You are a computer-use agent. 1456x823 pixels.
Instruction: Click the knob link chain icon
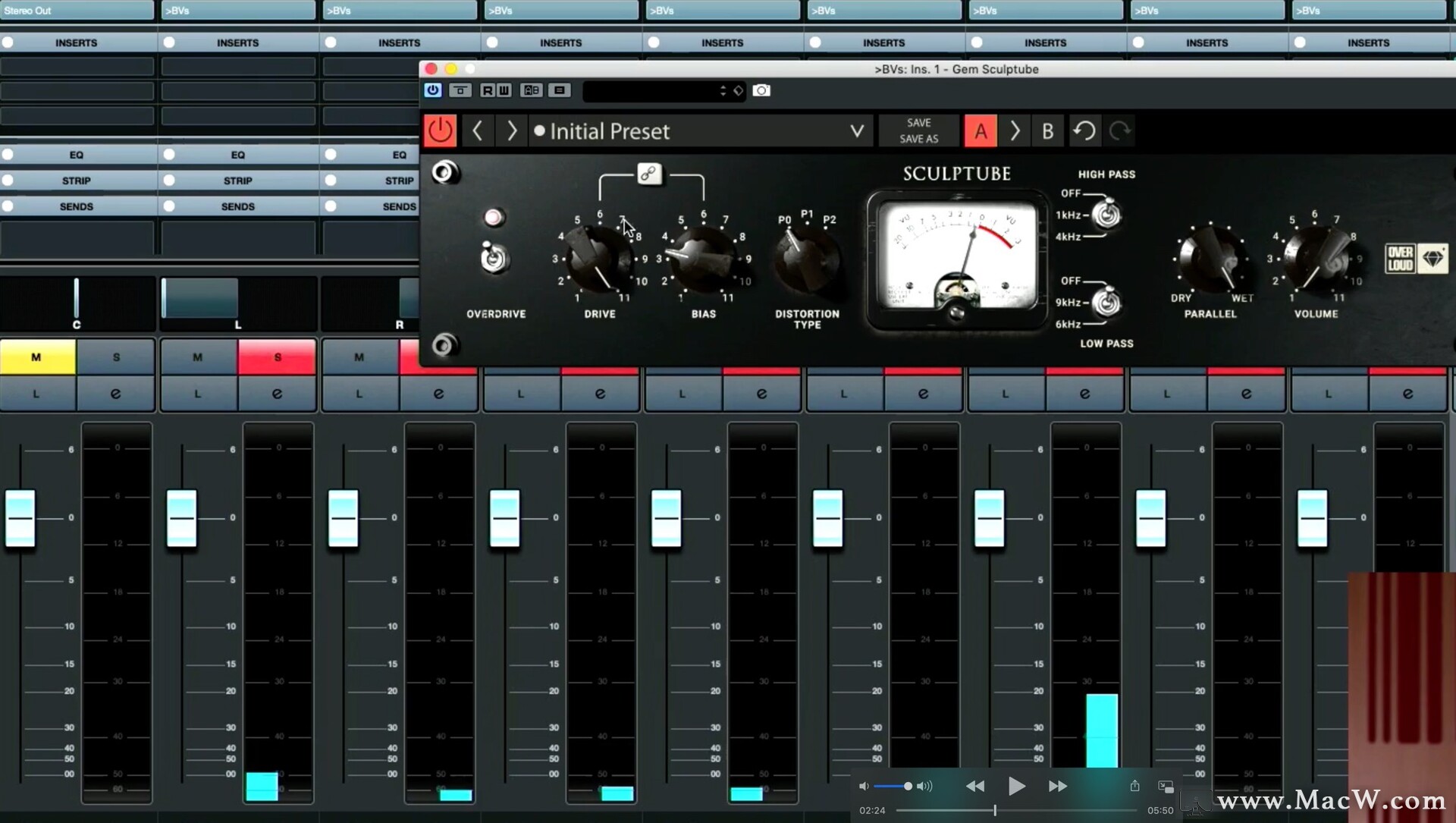[648, 174]
